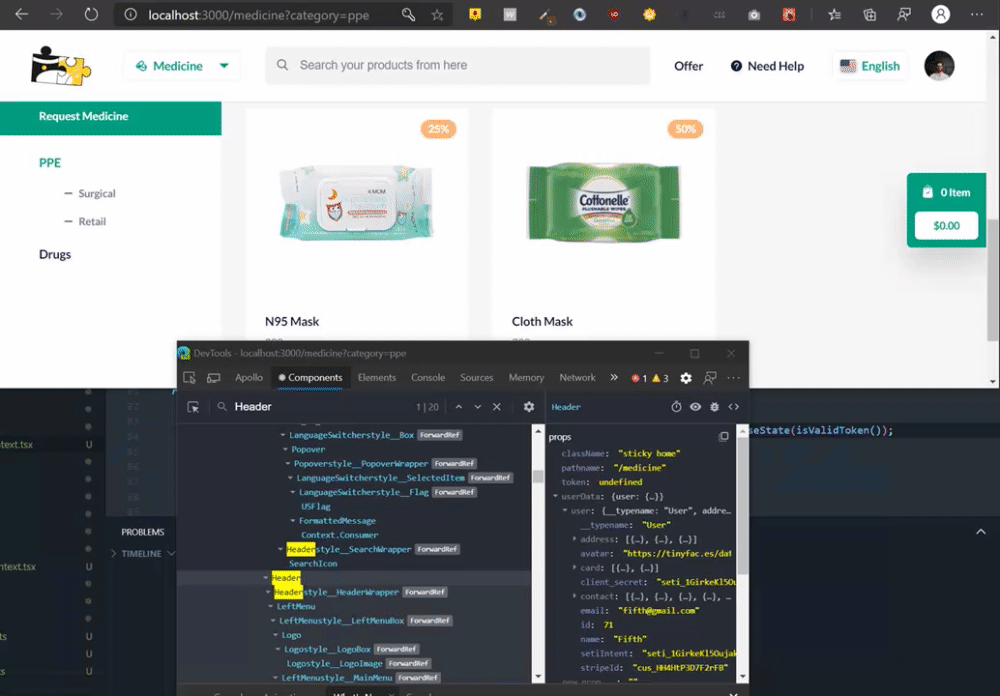
Task: Open Components view settings gear
Action: pyautogui.click(x=529, y=407)
